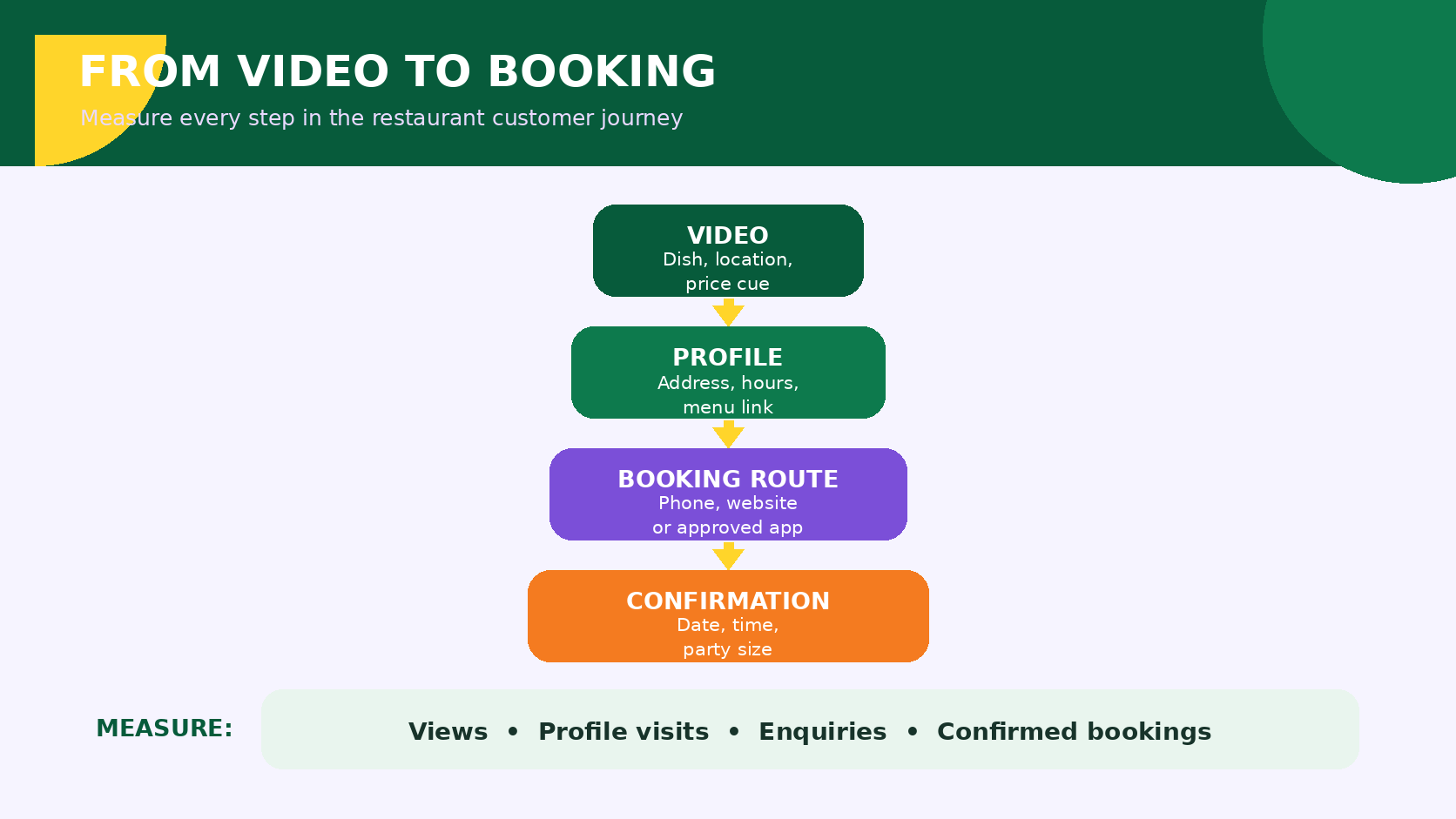Click the PROFILE heading in green box
The width and height of the screenshot is (1456, 819).
(728, 357)
